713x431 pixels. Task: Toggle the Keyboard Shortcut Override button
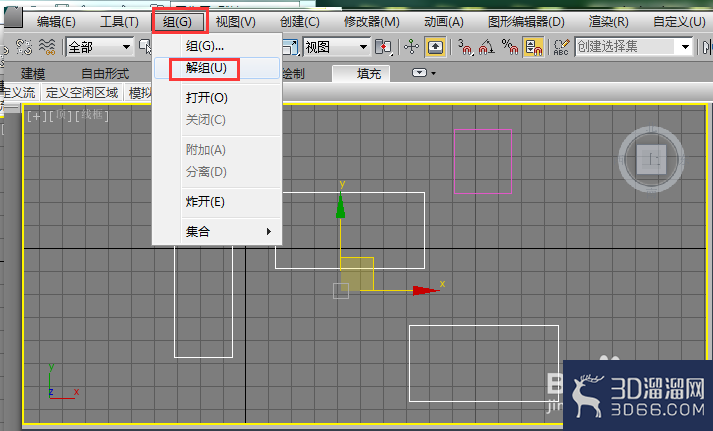435,46
